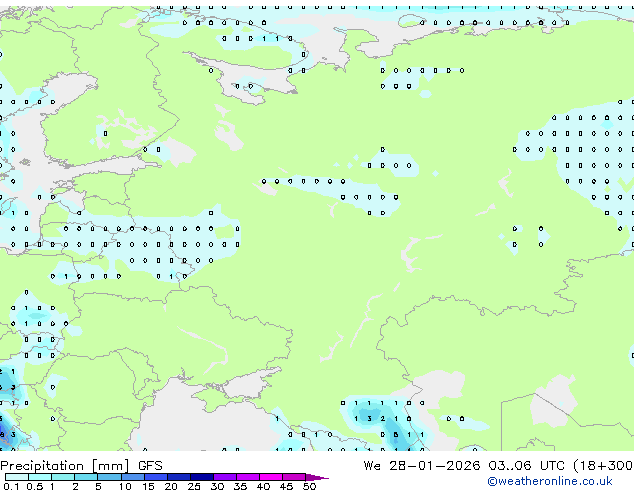The height and width of the screenshot is (490, 634).
Task: Click the 'Precipitation [mm]' title text
Action: click(64, 466)
